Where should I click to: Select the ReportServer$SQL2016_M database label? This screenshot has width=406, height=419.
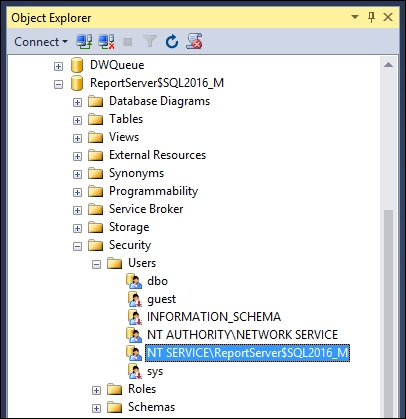[157, 83]
